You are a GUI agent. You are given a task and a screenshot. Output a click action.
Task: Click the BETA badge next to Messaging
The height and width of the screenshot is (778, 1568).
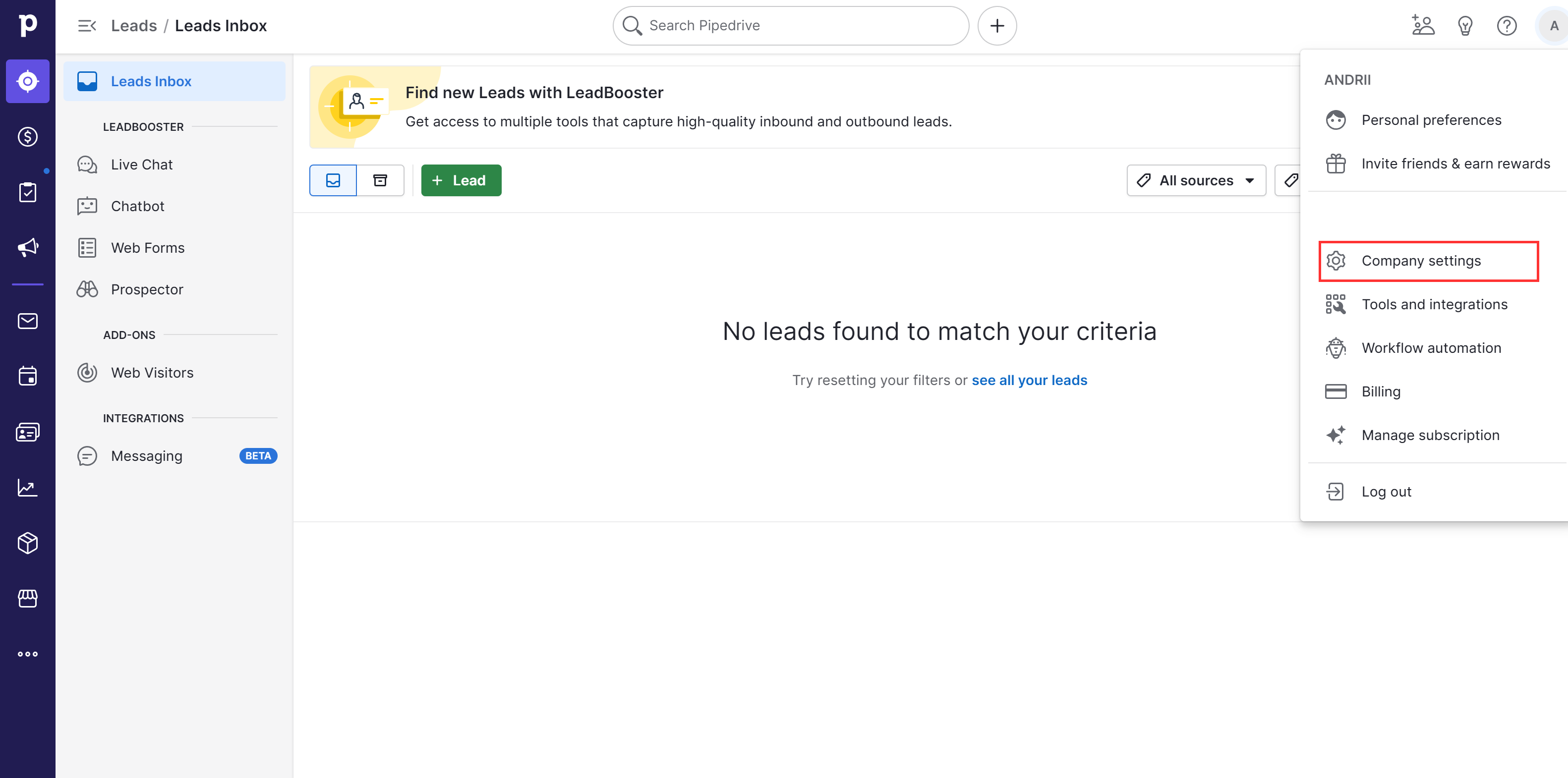tap(258, 455)
